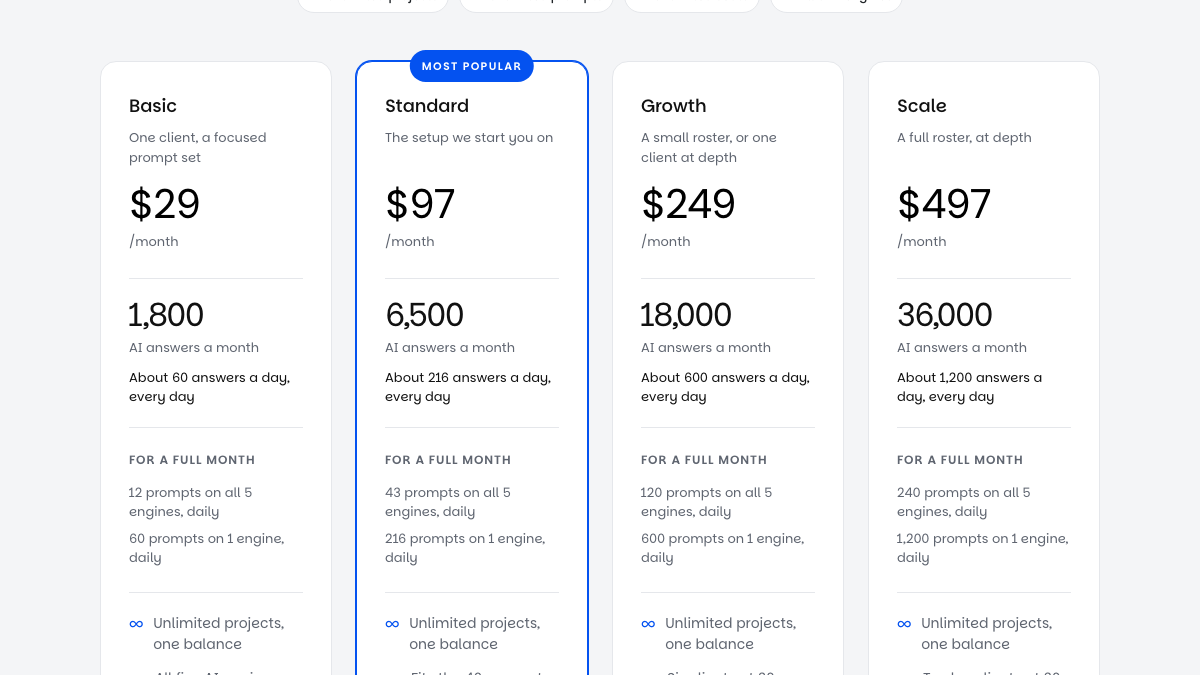Screen dimensions: 1200x675
Task: Click the infinity icon in the Growth card
Action: tap(648, 624)
